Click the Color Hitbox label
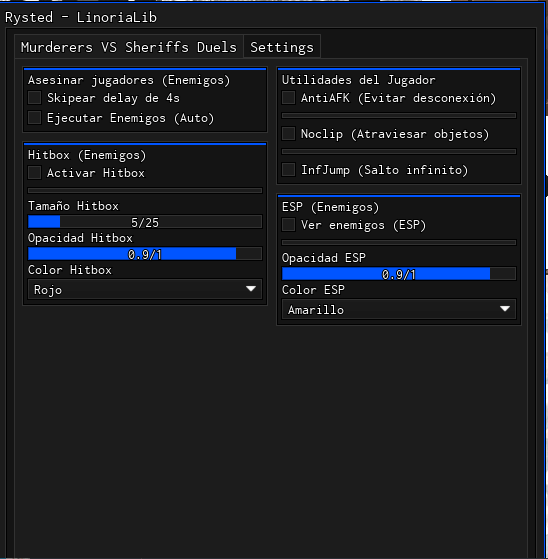Screen dimensions: 548x559 70,270
